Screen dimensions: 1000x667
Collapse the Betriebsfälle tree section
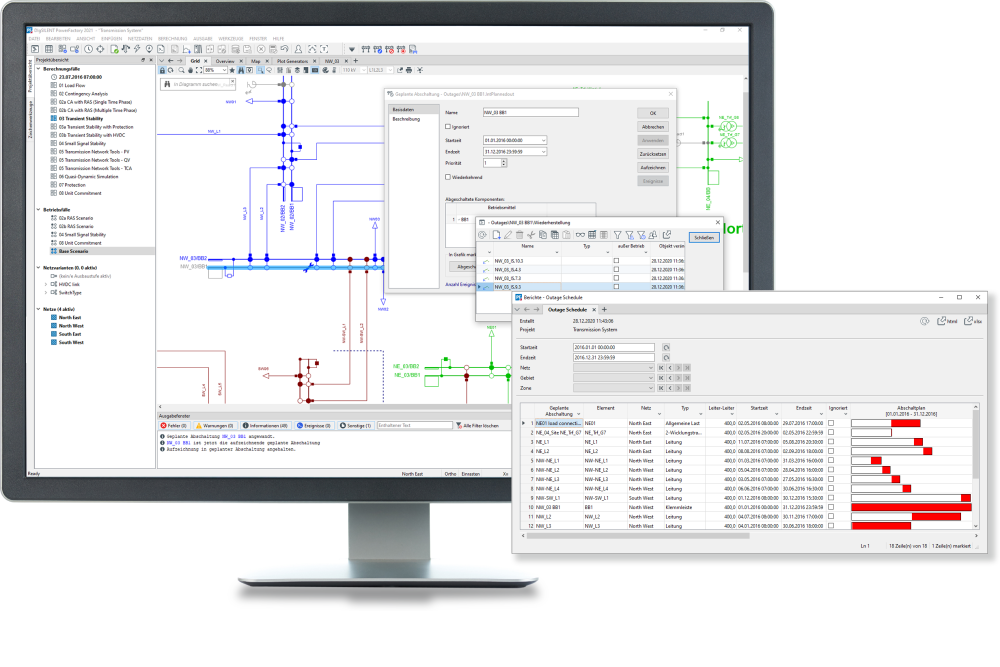pyautogui.click(x=38, y=210)
